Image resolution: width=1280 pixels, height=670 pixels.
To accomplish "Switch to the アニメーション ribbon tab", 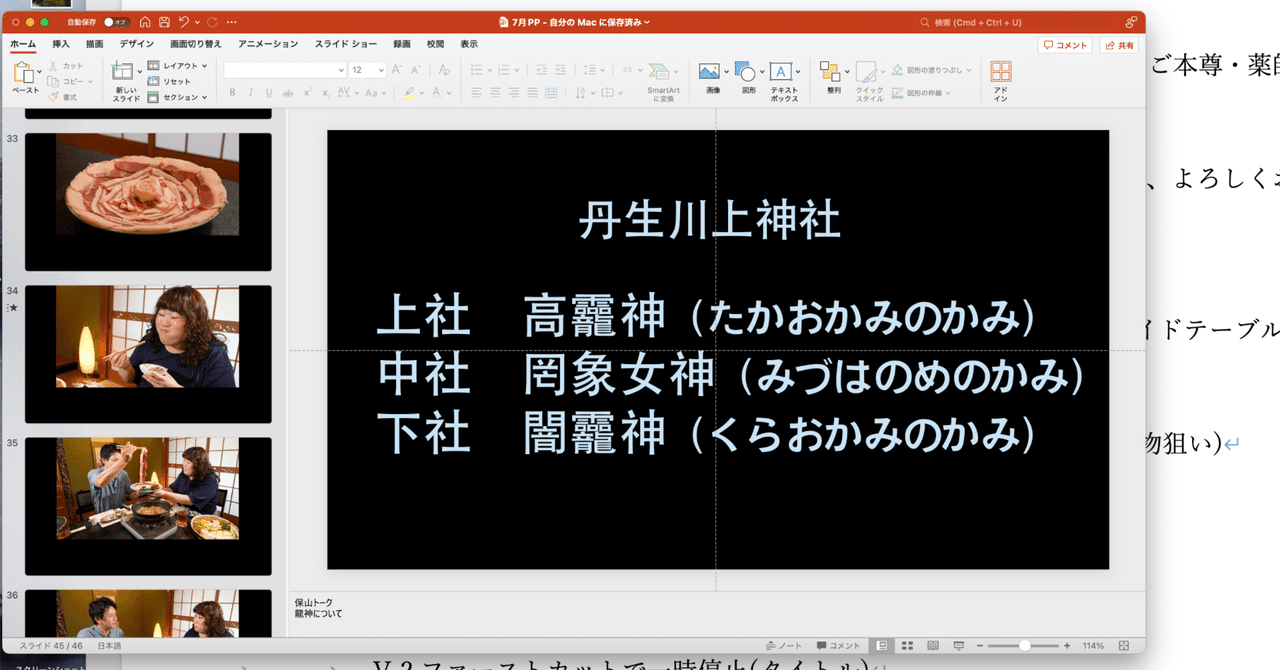I will (268, 44).
